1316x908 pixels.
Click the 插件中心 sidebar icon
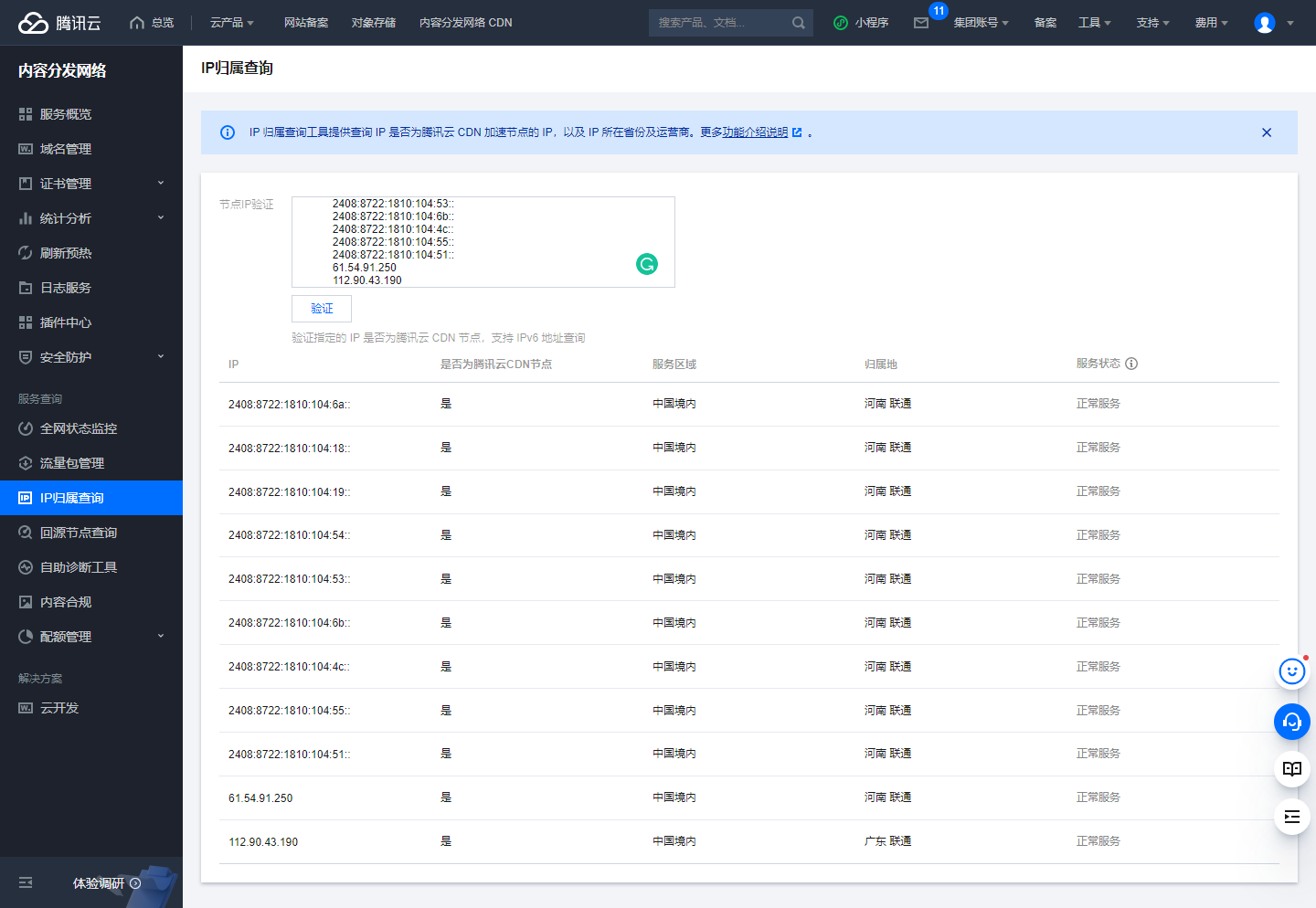tap(26, 322)
